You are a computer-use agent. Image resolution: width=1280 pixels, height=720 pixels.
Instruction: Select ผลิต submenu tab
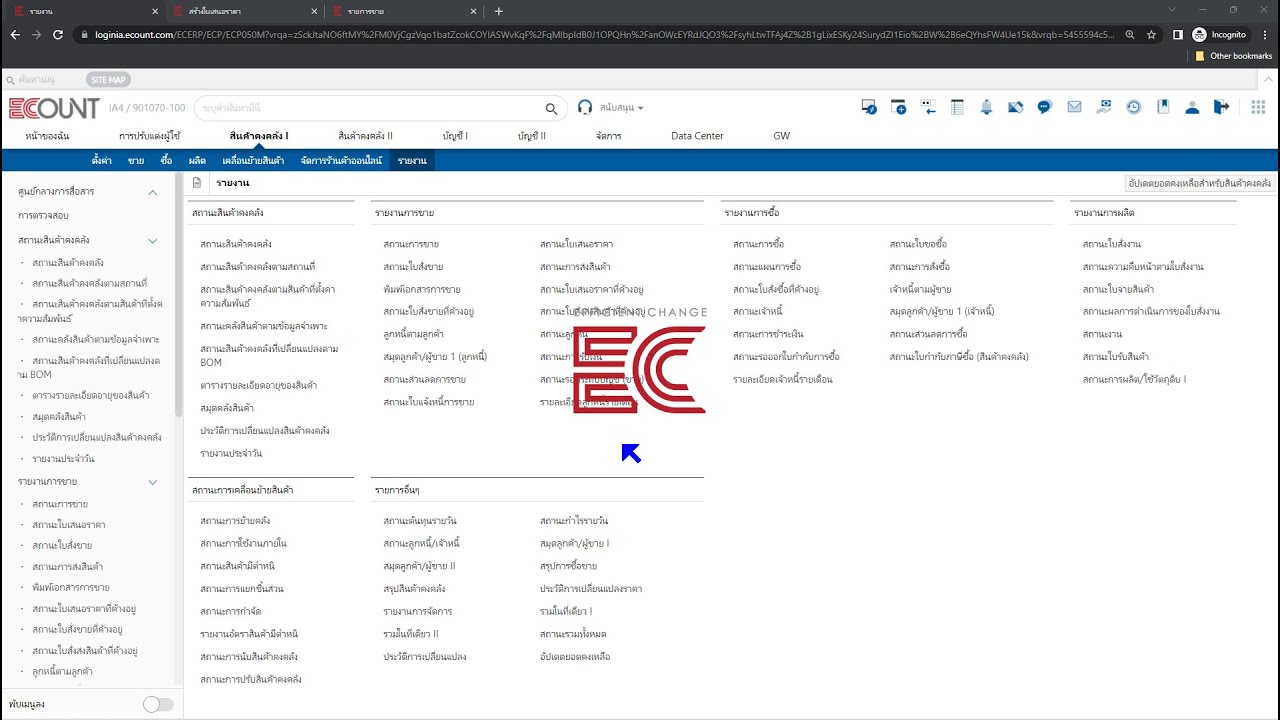click(197, 160)
